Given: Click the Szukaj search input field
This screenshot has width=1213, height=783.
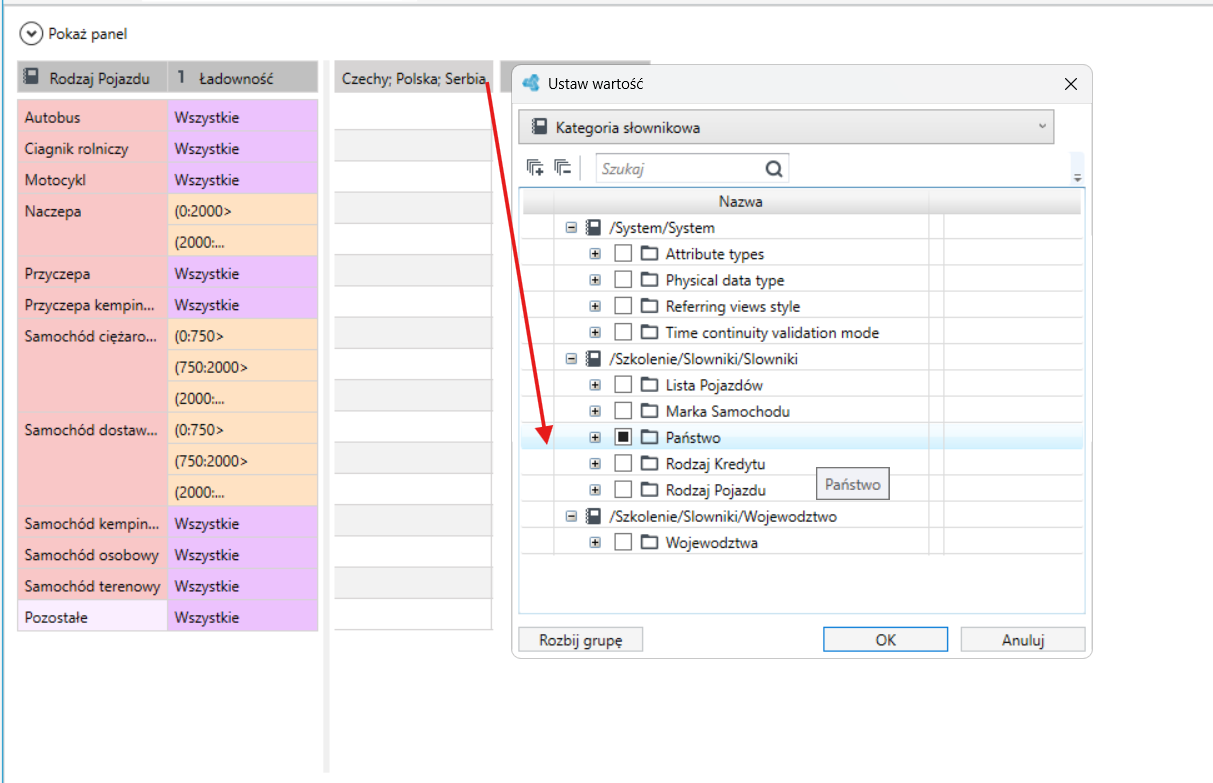Looking at the screenshot, I should point(682,168).
